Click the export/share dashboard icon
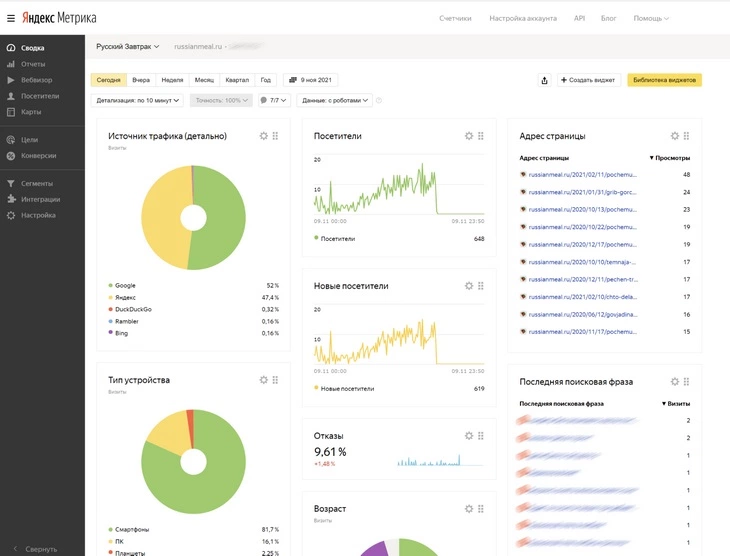 (544, 80)
